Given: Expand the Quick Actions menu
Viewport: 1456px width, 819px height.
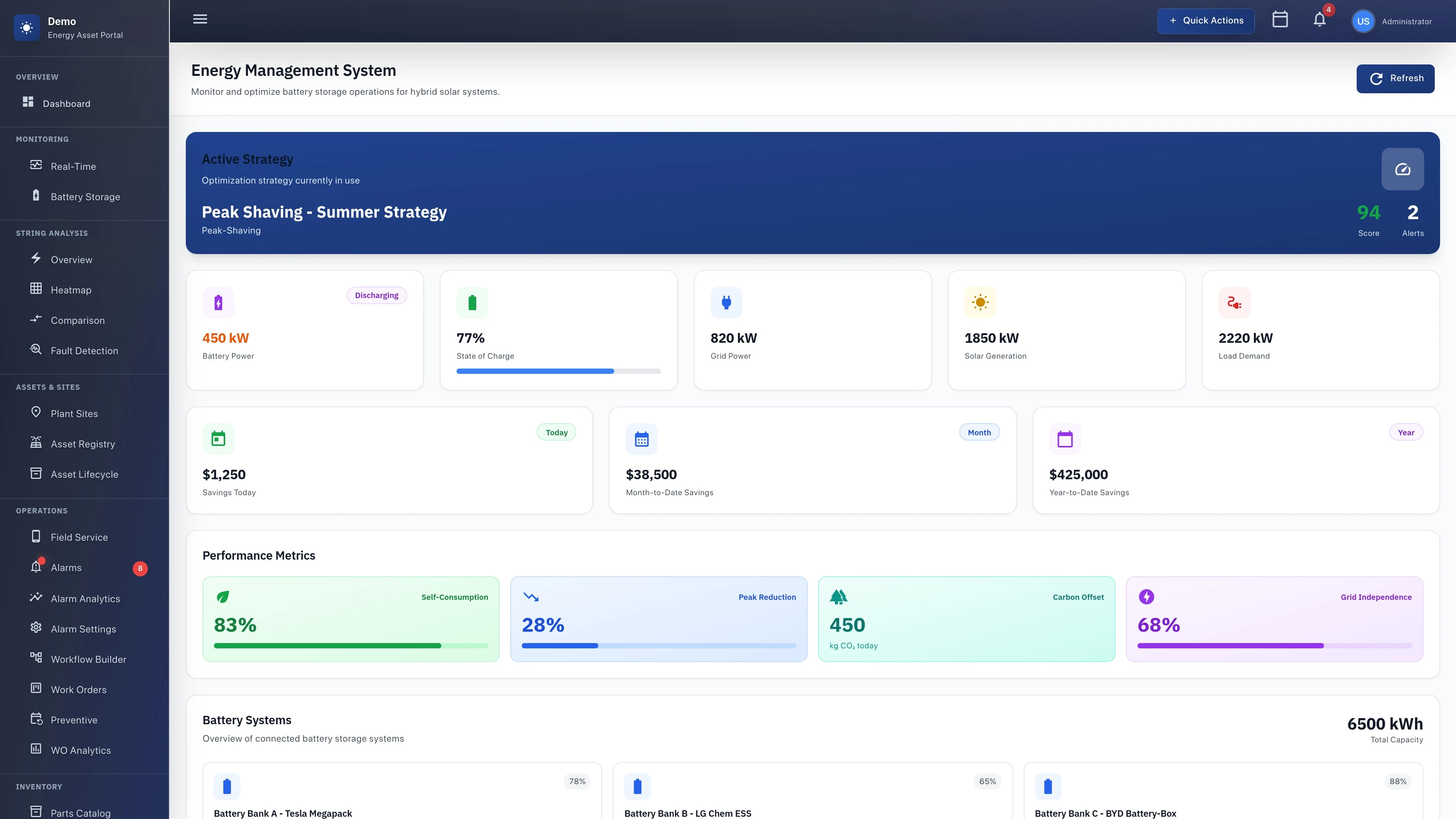Looking at the screenshot, I should [x=1206, y=20].
